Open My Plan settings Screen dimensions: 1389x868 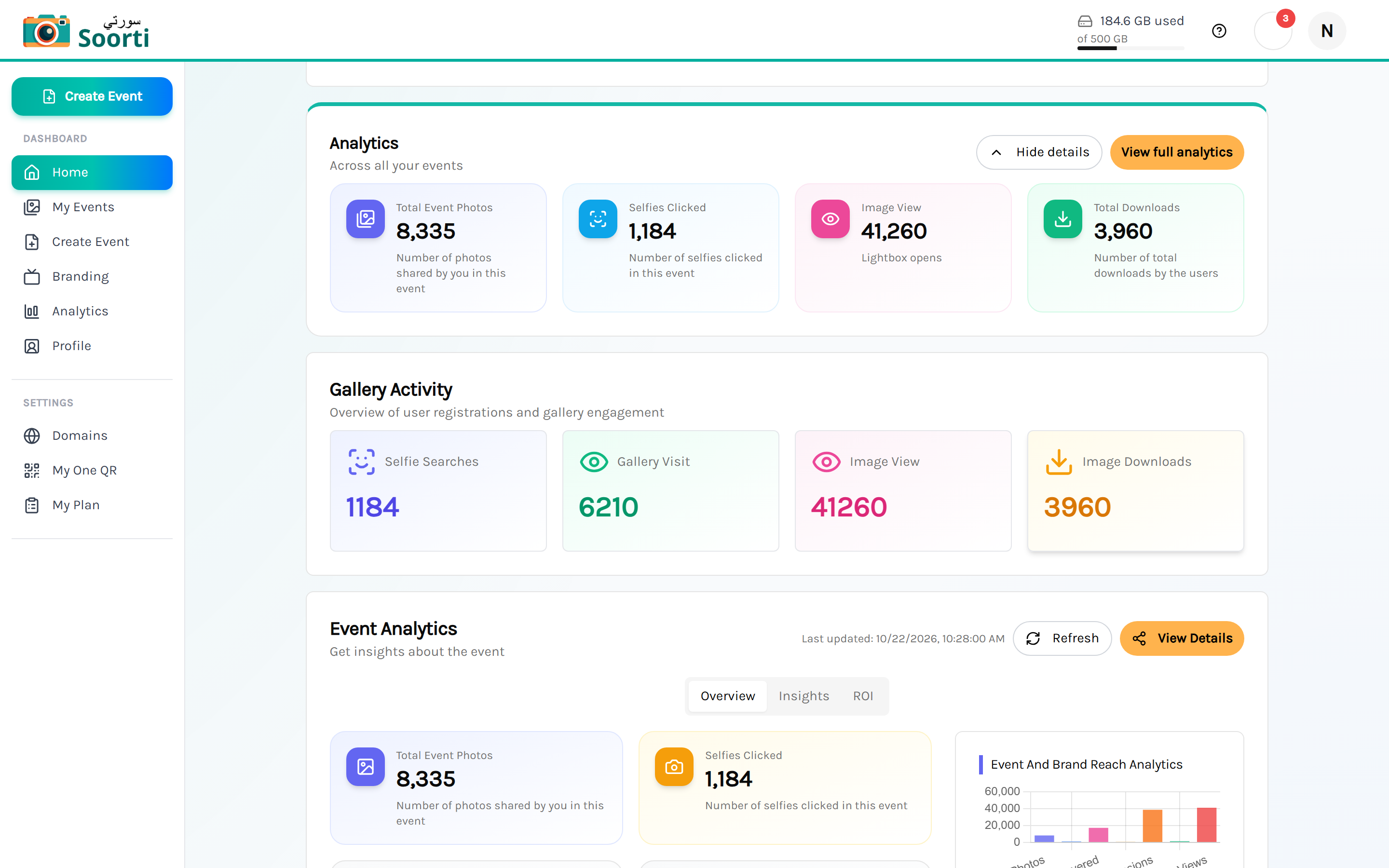pos(92,505)
